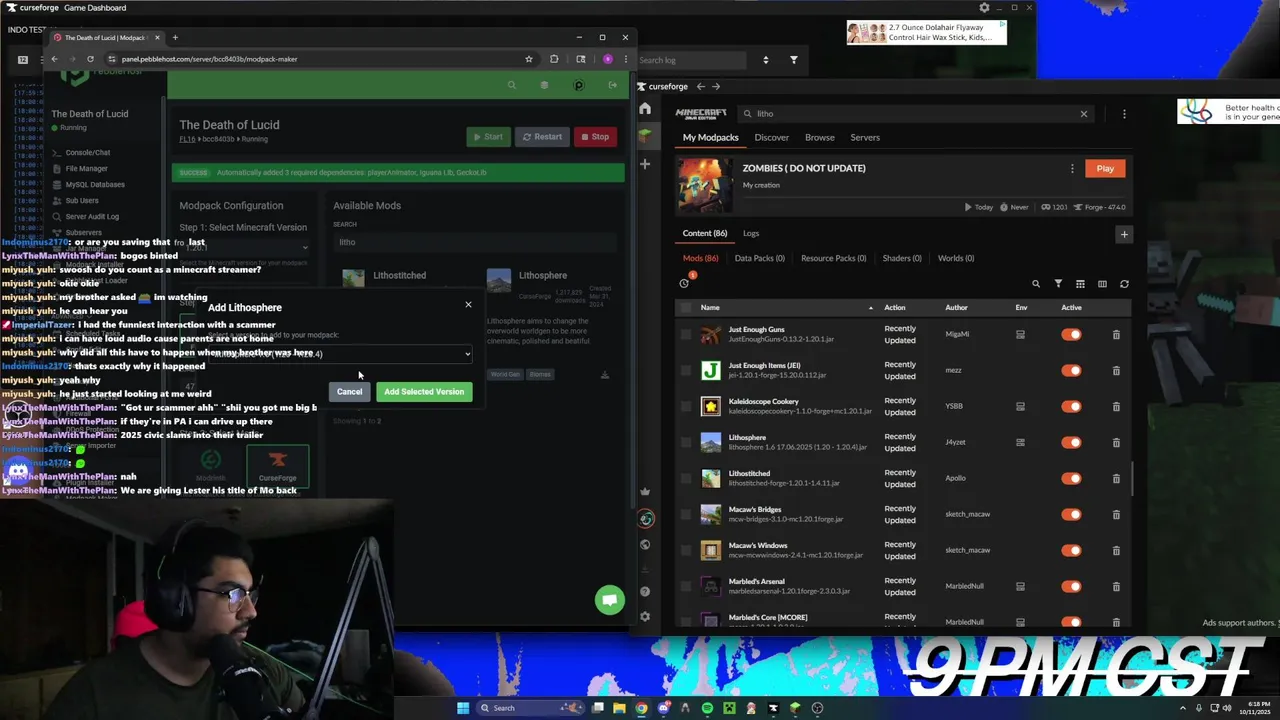Click the Chrome address bar URL
The width and height of the screenshot is (1280, 720).
pyautogui.click(x=209, y=59)
